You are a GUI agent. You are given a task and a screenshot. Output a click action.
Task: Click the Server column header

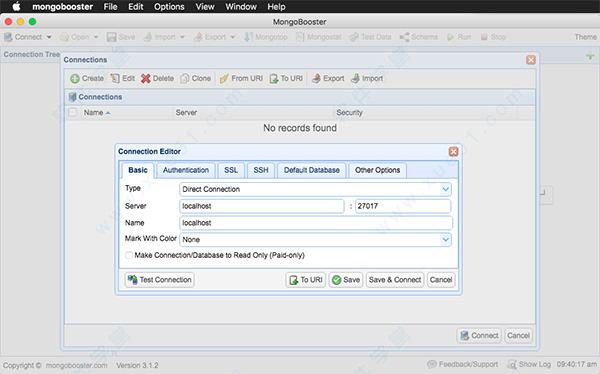(253, 113)
